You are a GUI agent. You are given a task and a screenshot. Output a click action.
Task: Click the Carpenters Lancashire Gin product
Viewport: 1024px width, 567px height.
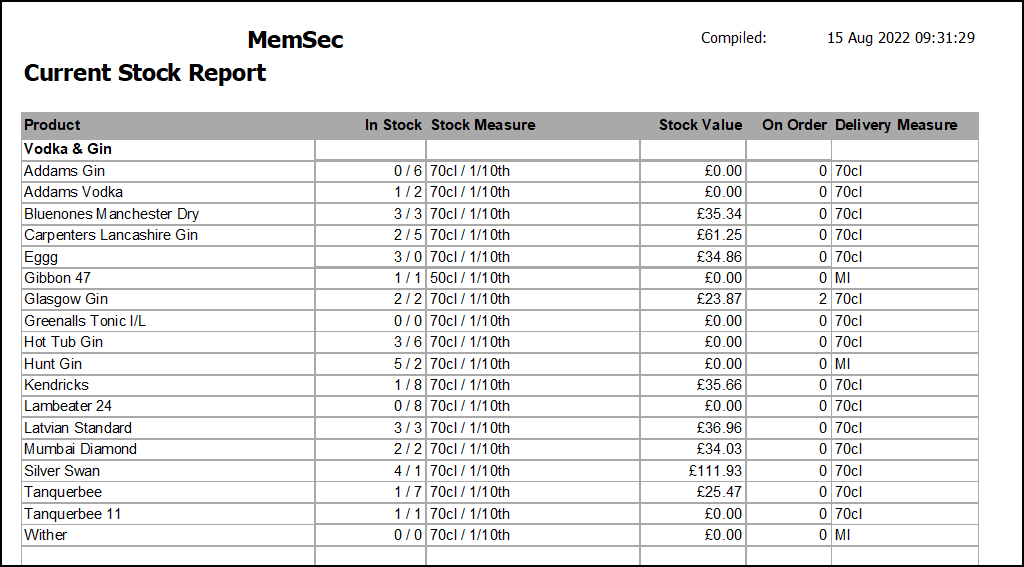point(111,235)
